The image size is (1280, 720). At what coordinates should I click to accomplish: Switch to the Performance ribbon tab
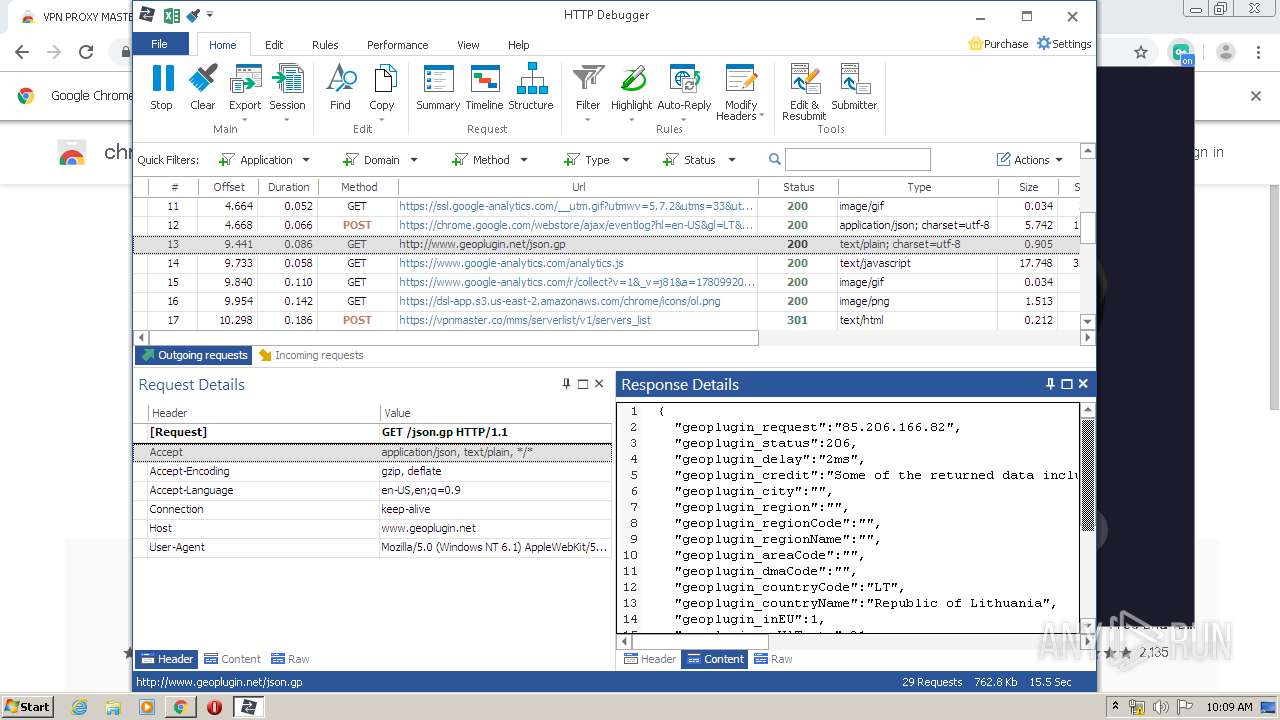398,45
